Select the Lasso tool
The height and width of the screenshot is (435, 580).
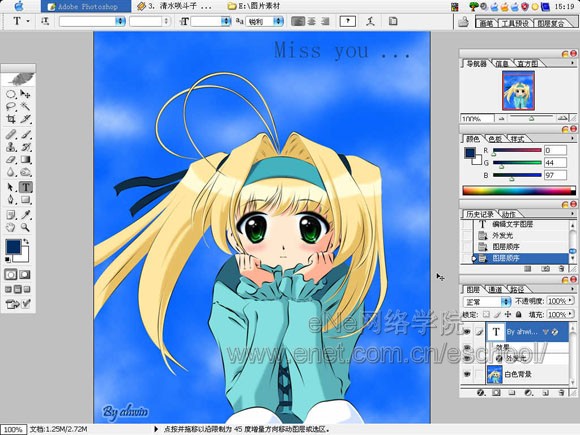click(11, 106)
